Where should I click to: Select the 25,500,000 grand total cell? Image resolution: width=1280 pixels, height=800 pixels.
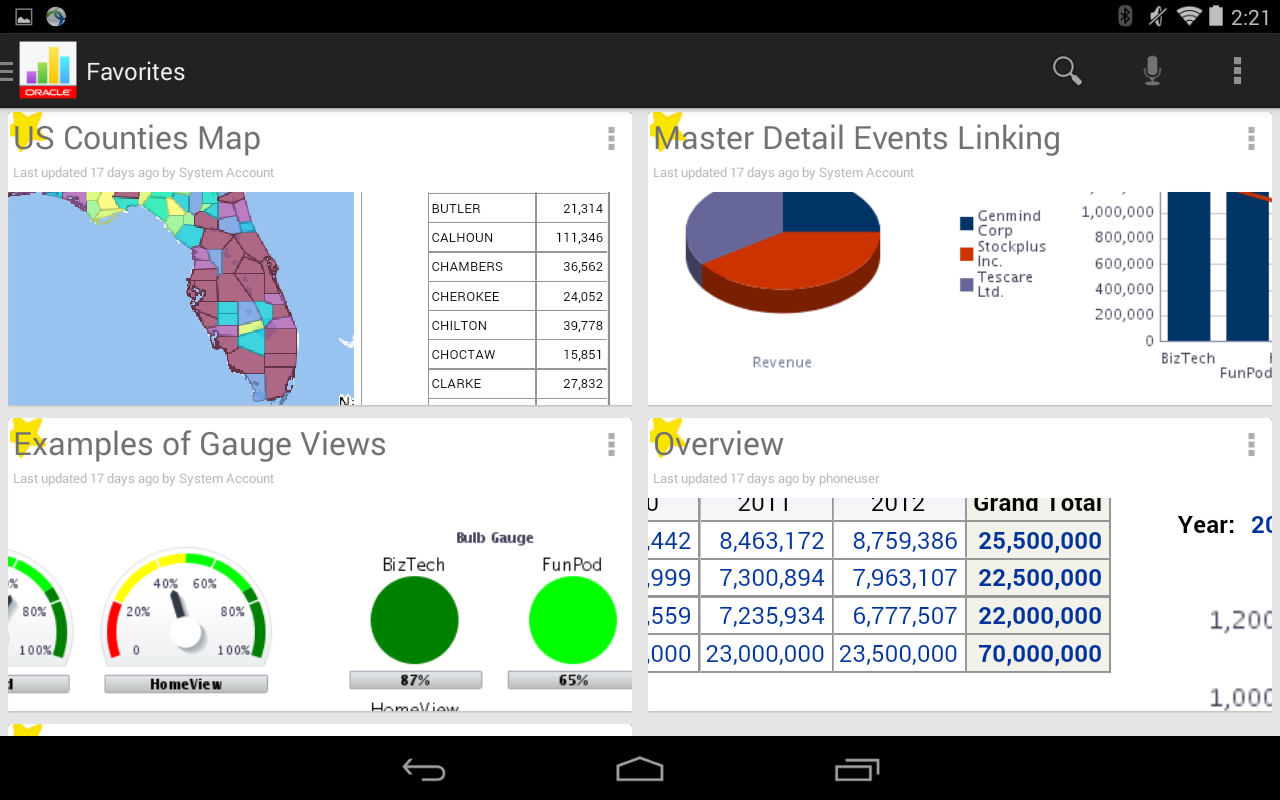[x=1039, y=541]
